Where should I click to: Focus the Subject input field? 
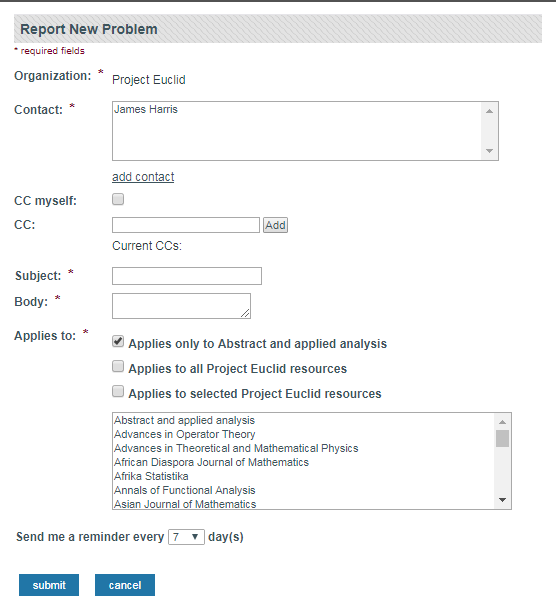tap(187, 276)
